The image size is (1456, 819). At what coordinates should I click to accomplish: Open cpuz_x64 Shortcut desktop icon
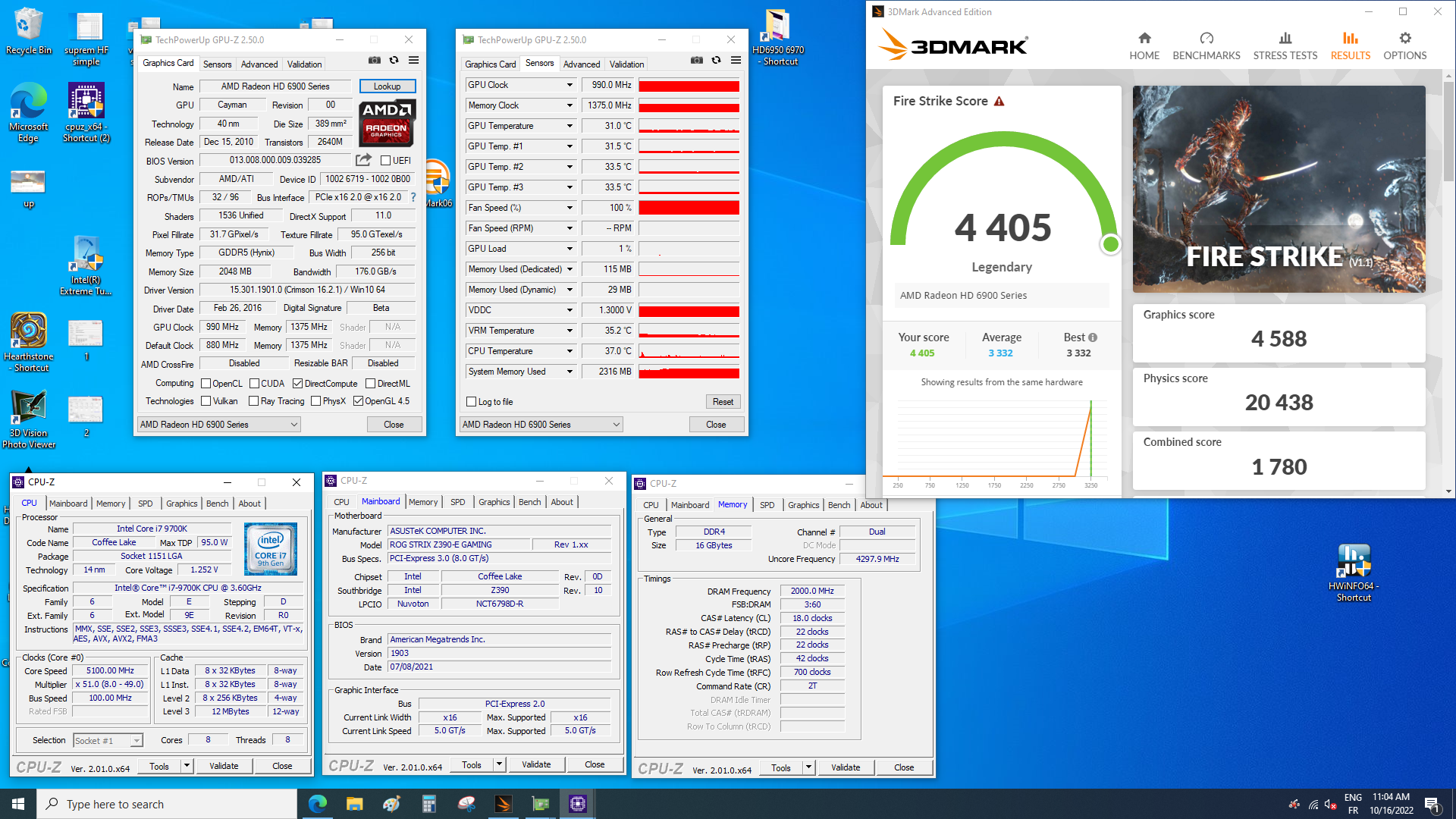(86, 112)
